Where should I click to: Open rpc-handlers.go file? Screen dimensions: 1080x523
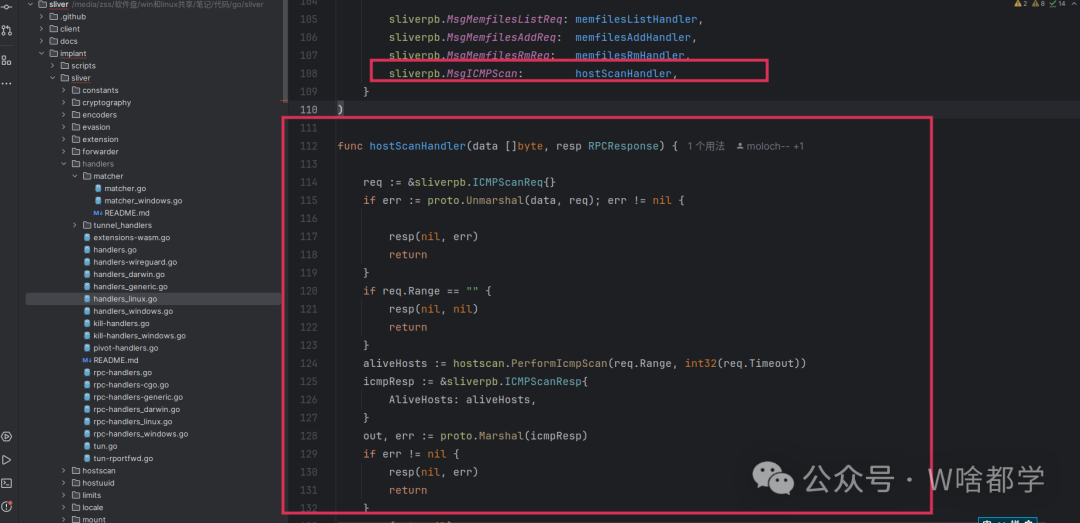pyautogui.click(x=122, y=373)
